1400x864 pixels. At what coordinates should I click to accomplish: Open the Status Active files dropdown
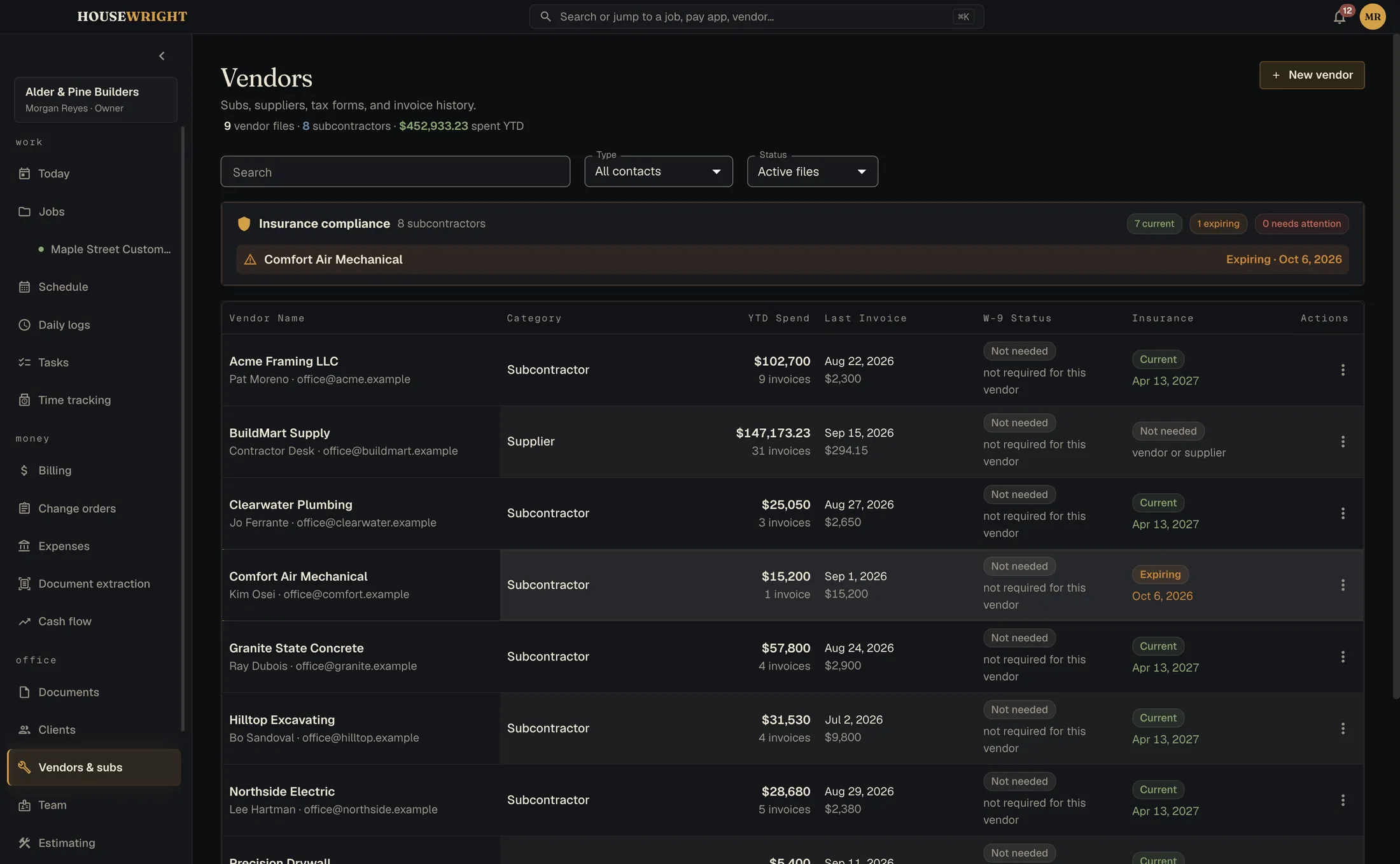coord(812,171)
